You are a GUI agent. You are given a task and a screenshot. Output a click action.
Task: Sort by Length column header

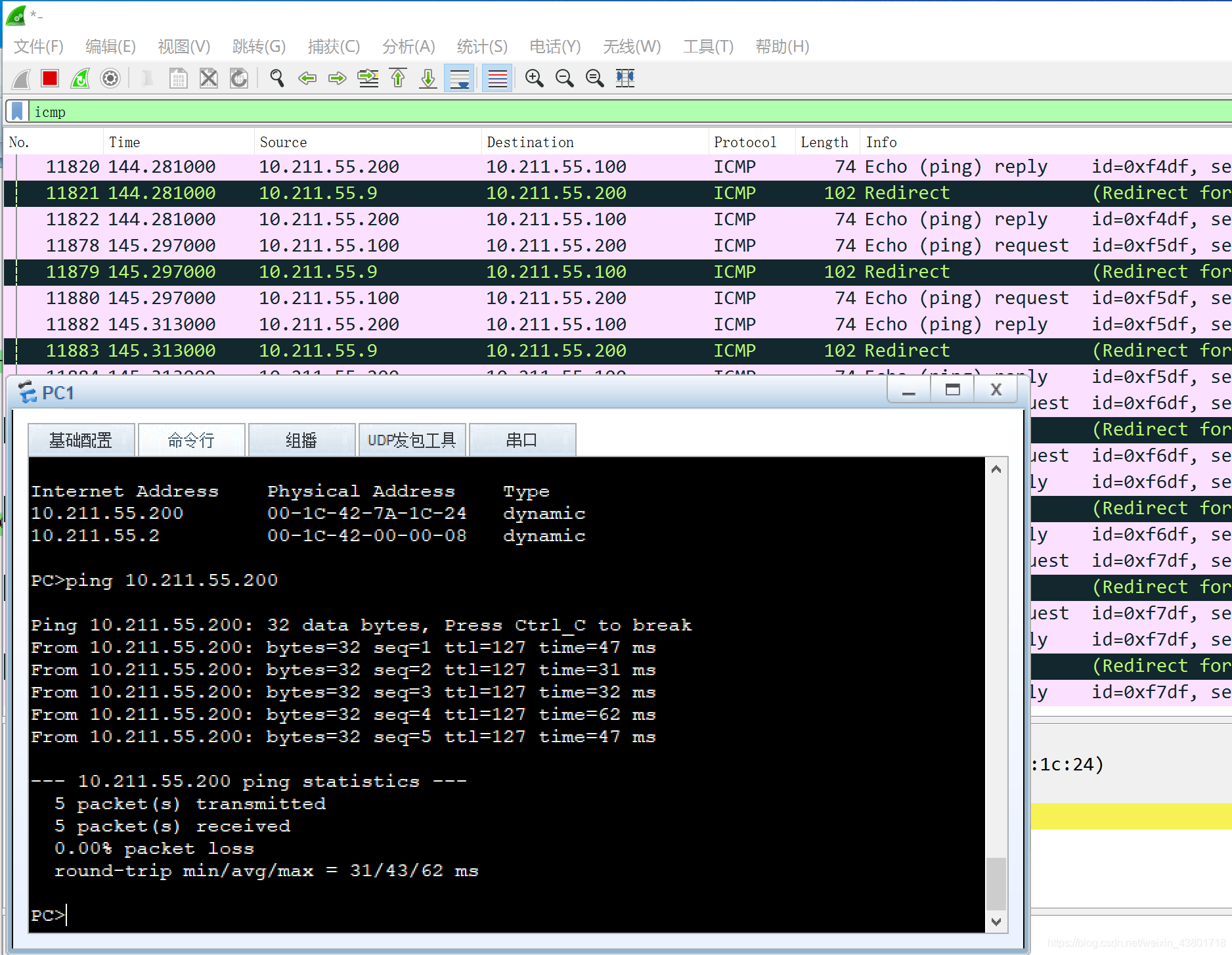point(827,142)
